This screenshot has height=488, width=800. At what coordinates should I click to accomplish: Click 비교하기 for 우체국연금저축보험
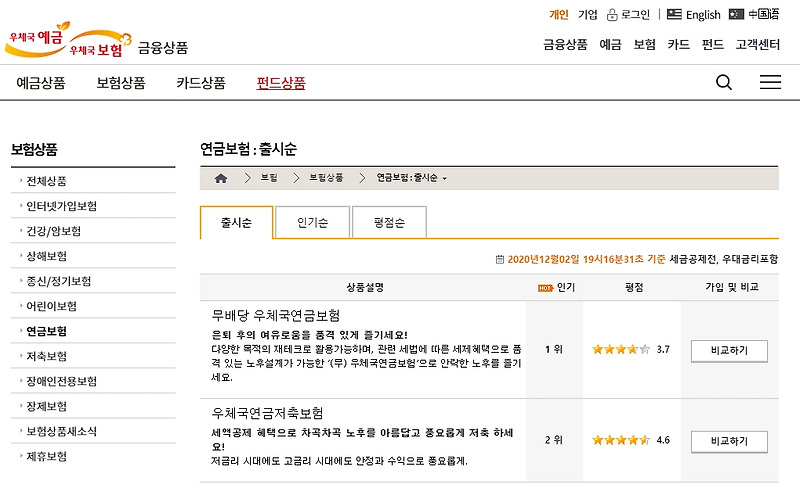coord(729,442)
